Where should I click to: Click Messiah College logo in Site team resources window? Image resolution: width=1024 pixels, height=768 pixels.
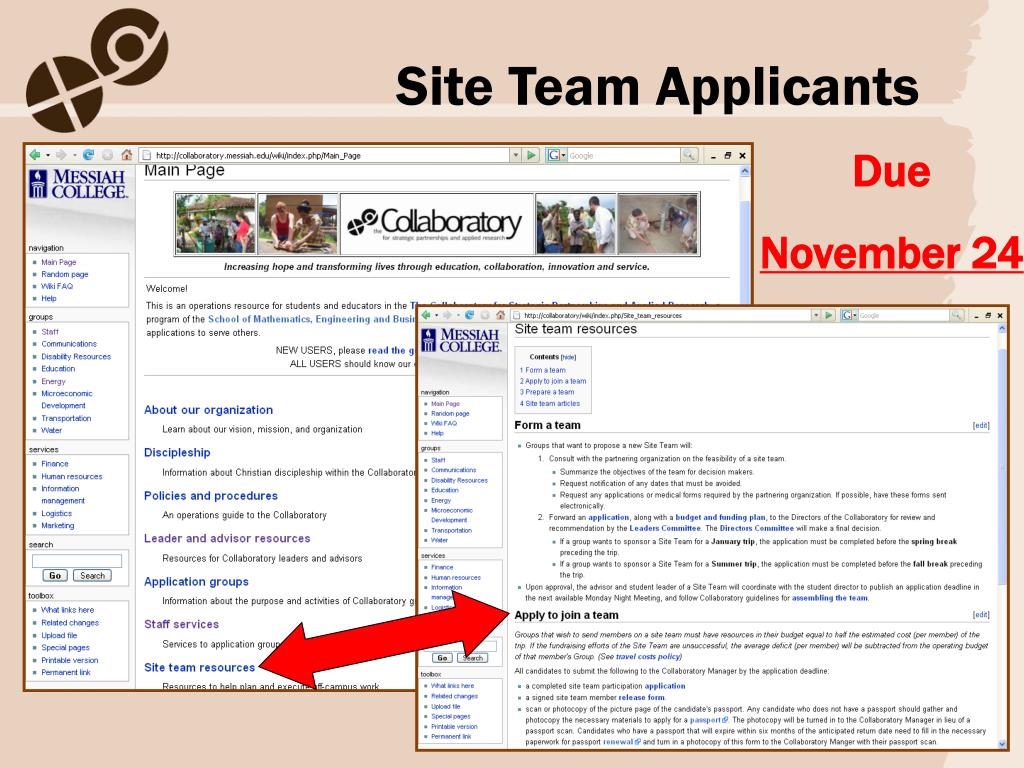coord(463,340)
